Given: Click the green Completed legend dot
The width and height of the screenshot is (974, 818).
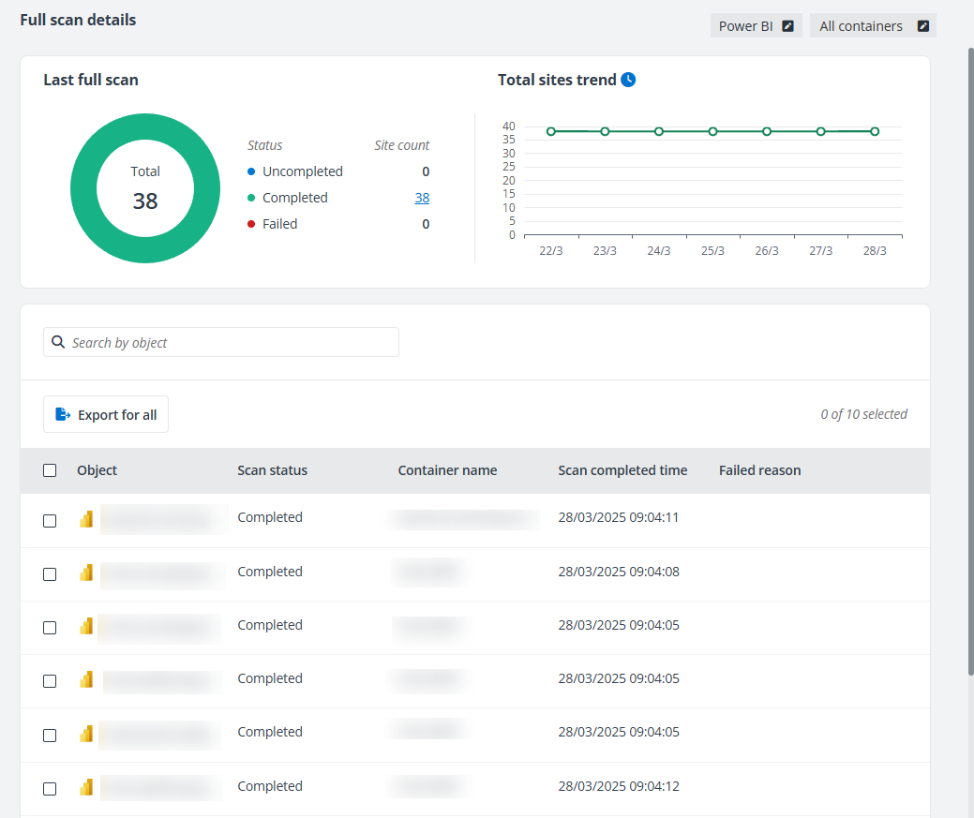Looking at the screenshot, I should [x=251, y=197].
